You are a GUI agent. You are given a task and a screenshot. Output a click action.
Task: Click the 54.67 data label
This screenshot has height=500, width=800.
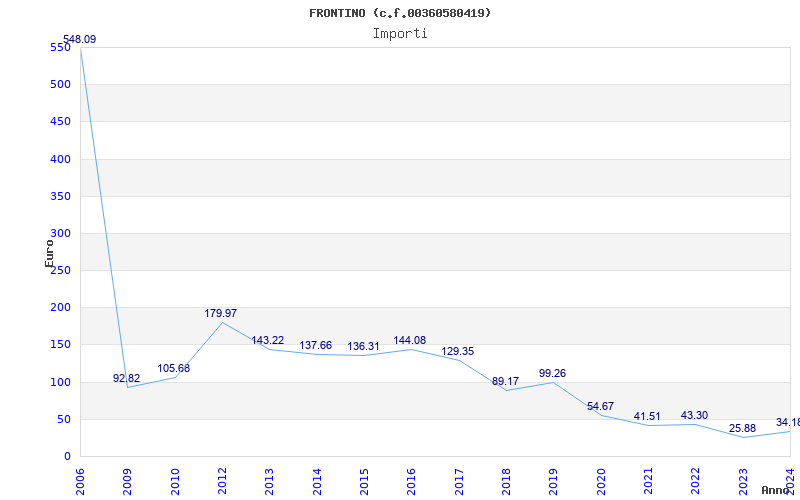[x=600, y=406]
